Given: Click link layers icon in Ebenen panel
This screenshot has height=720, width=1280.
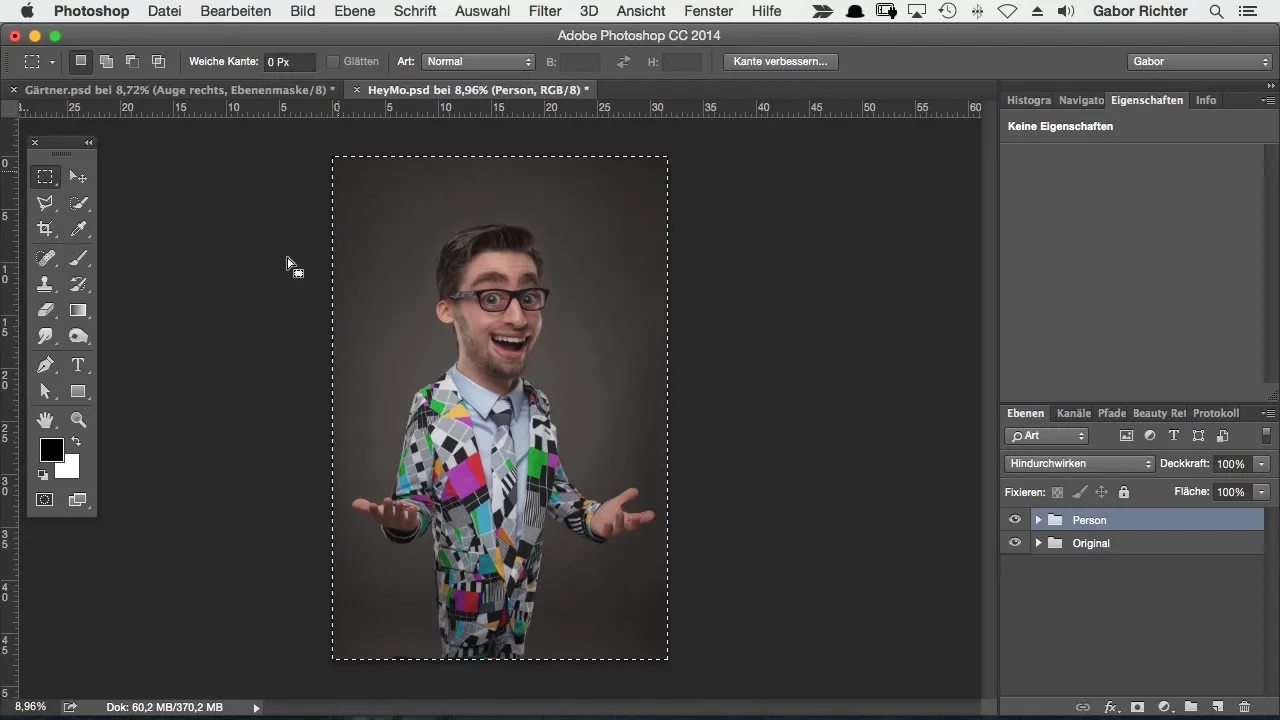Looking at the screenshot, I should [1083, 707].
